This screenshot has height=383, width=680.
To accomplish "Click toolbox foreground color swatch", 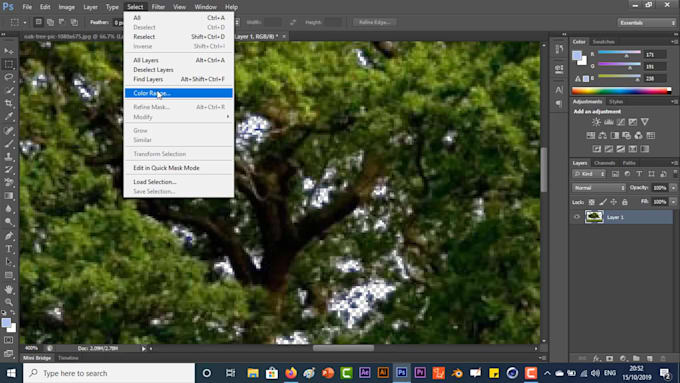I will click(x=6, y=323).
